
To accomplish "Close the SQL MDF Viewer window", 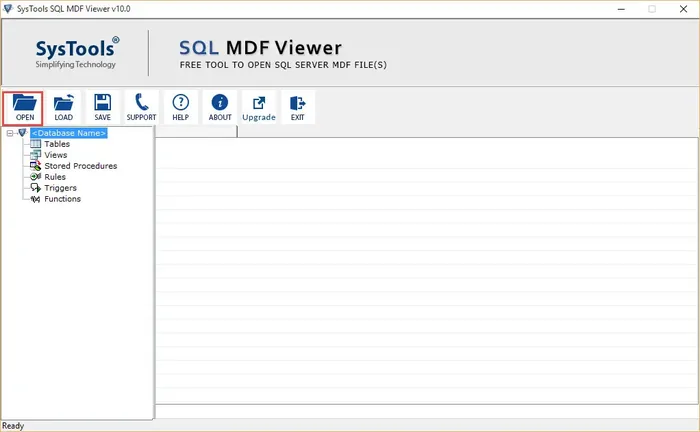I will click(683, 9).
